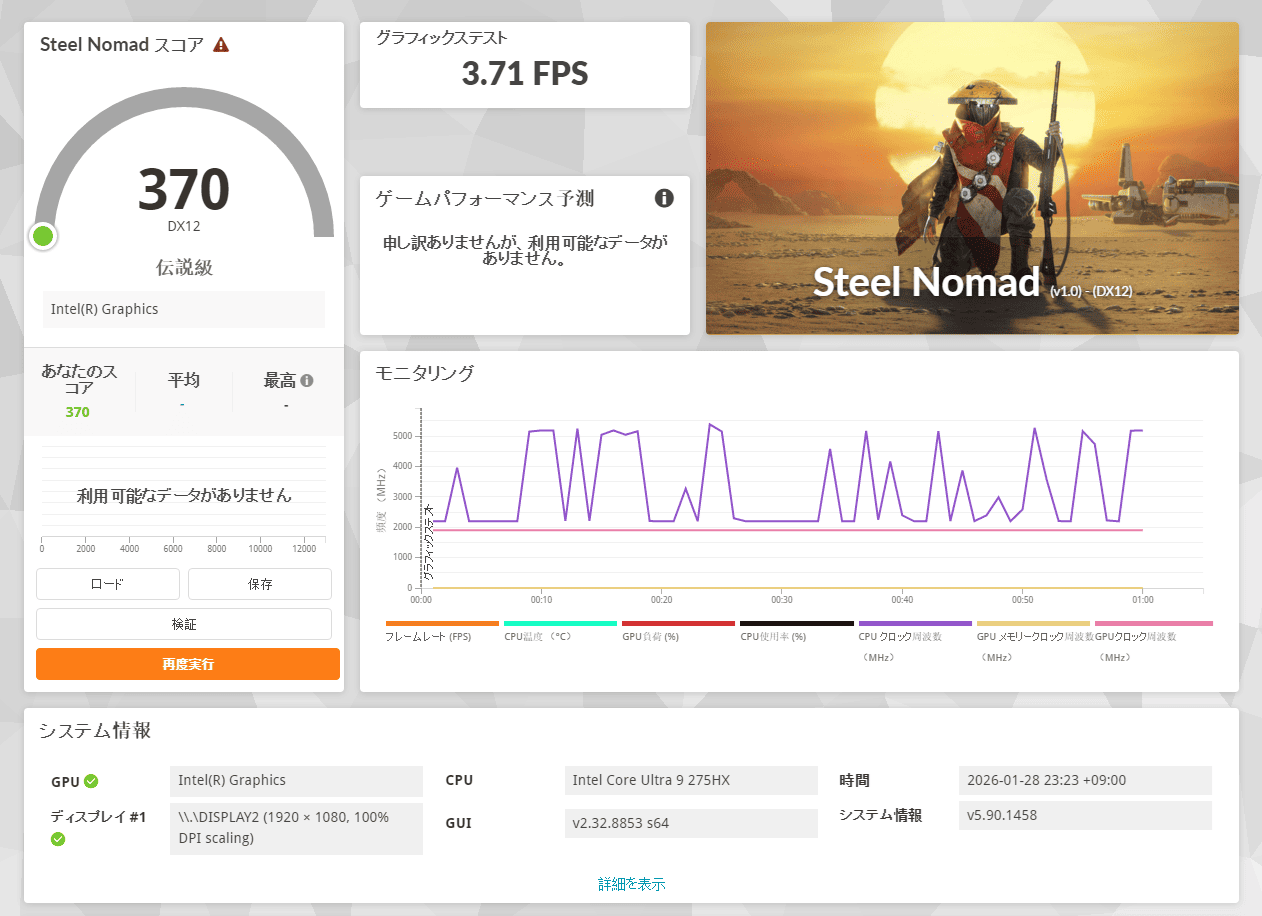The width and height of the screenshot is (1262, 916).
Task: Run the benchmark again with 再度実行
Action: pos(188,664)
